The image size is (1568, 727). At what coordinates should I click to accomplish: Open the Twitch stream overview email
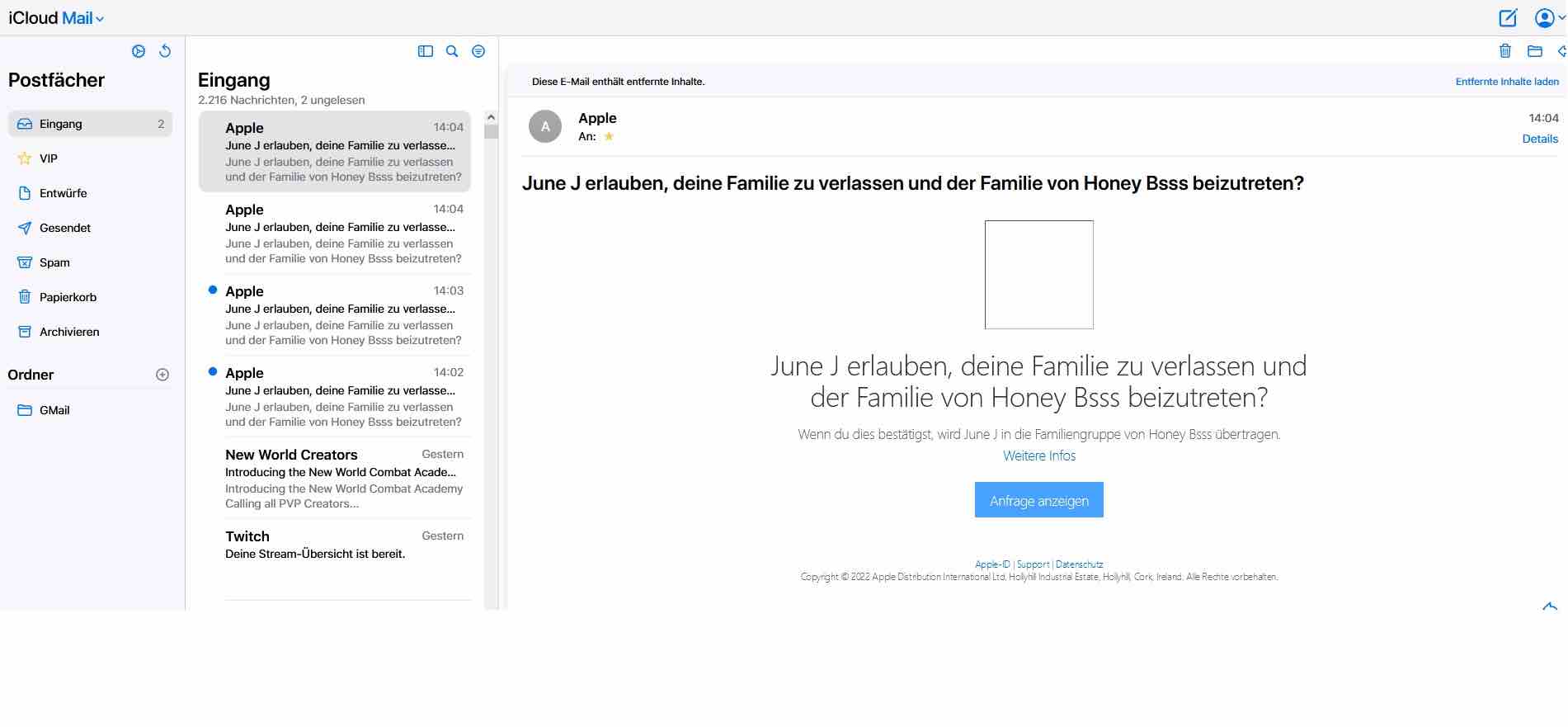click(x=335, y=559)
